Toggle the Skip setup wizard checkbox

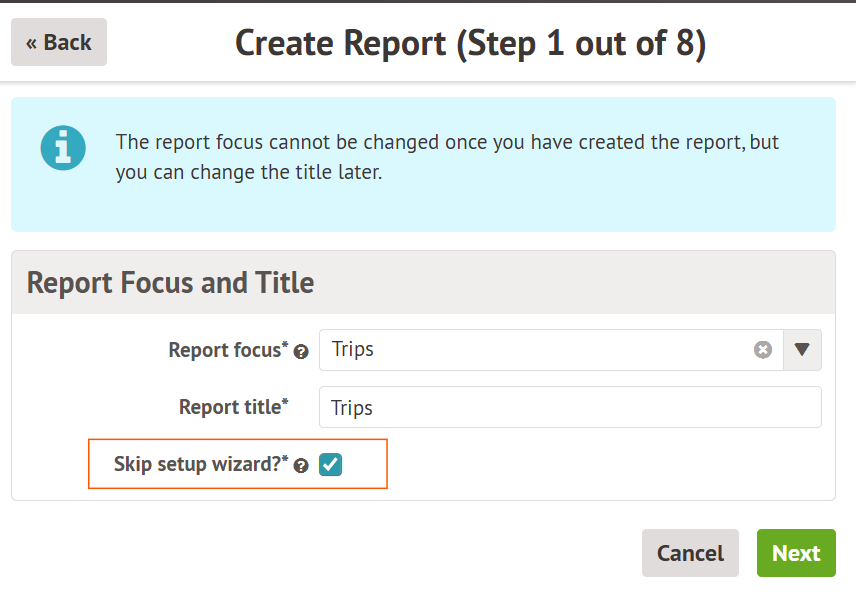331,464
